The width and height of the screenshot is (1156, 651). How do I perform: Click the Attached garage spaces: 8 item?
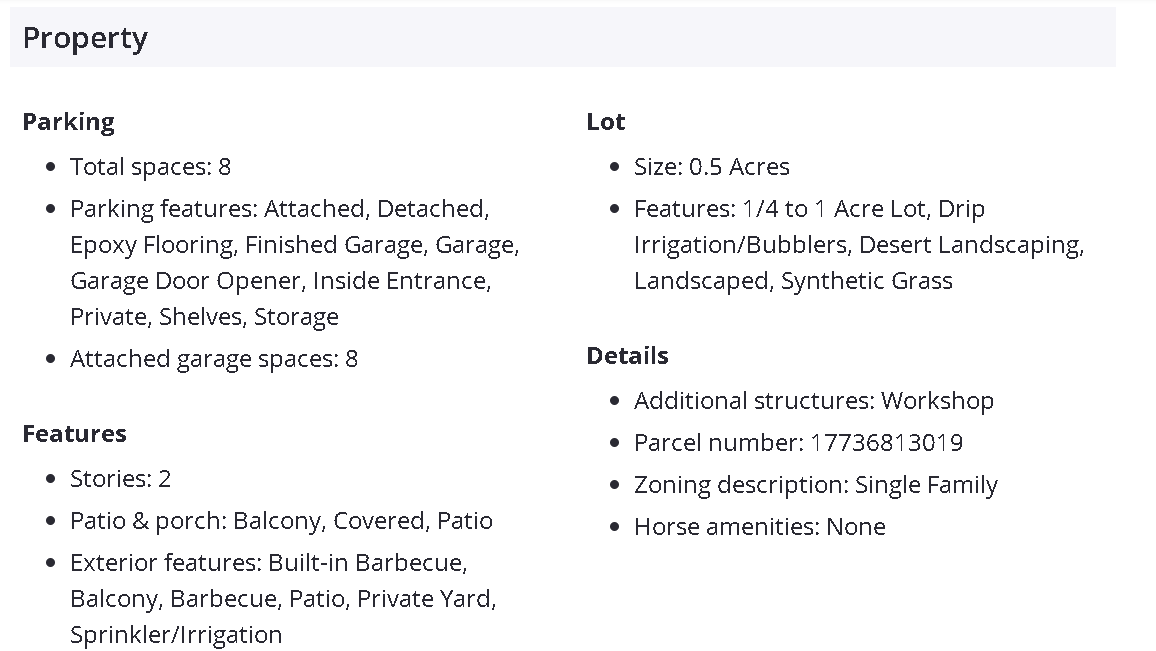(213, 359)
